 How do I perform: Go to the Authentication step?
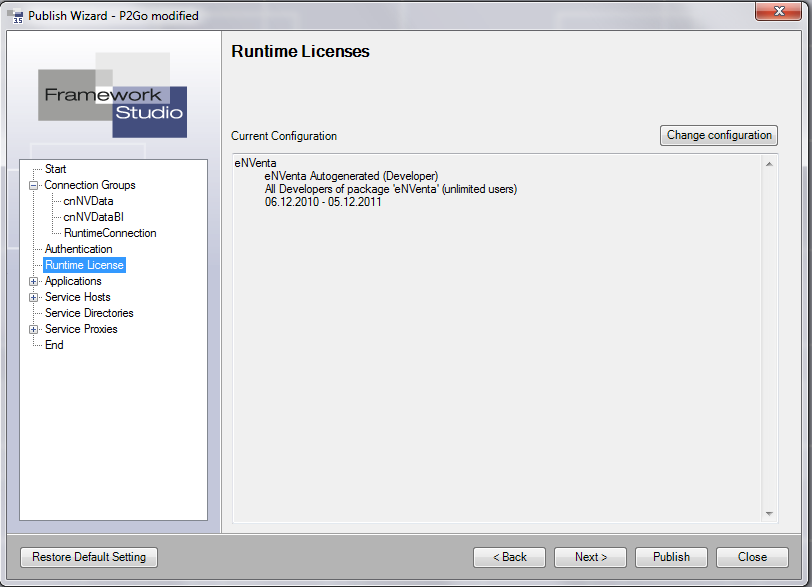[78, 250]
